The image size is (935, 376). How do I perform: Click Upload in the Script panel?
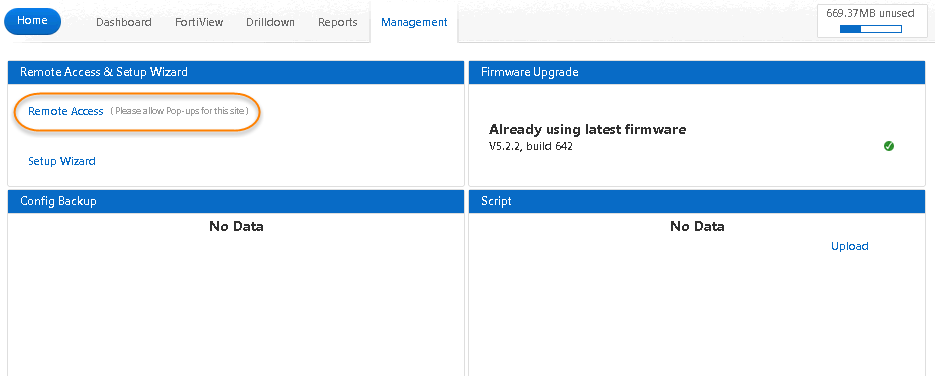[x=849, y=246]
